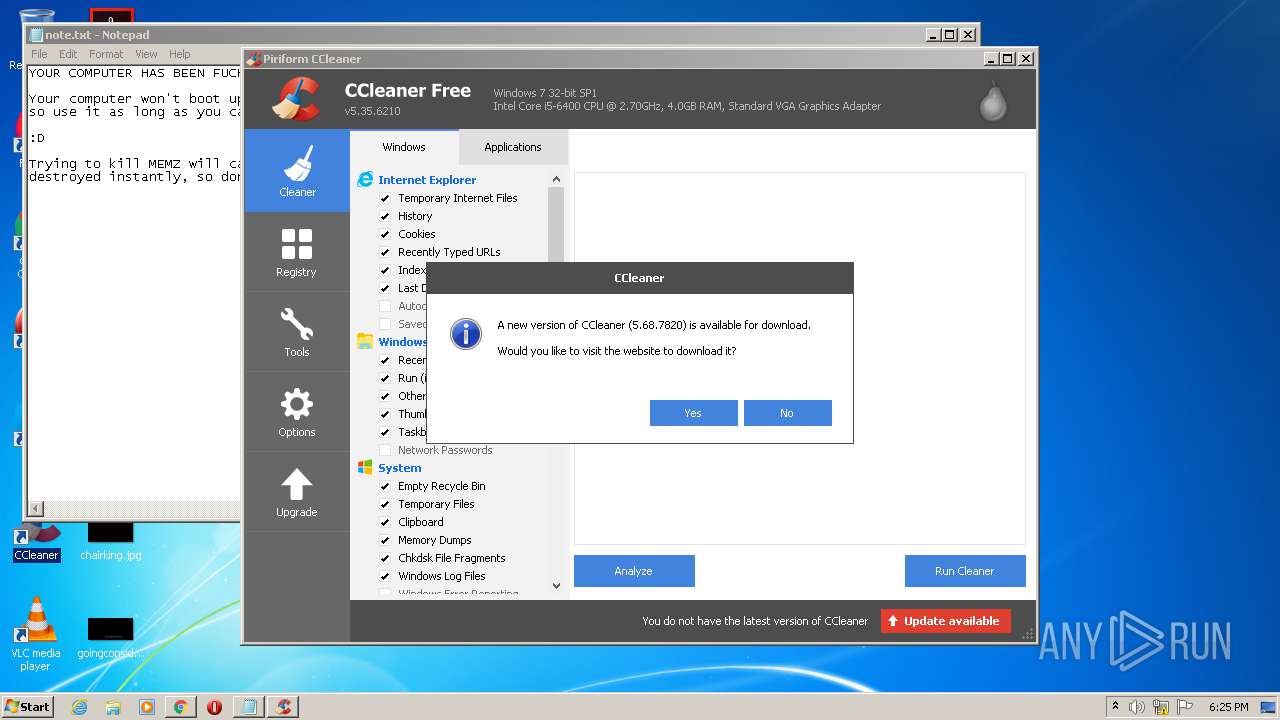Switch to CCleaner via taskbar icon
The image size is (1280, 720).
coord(283,707)
